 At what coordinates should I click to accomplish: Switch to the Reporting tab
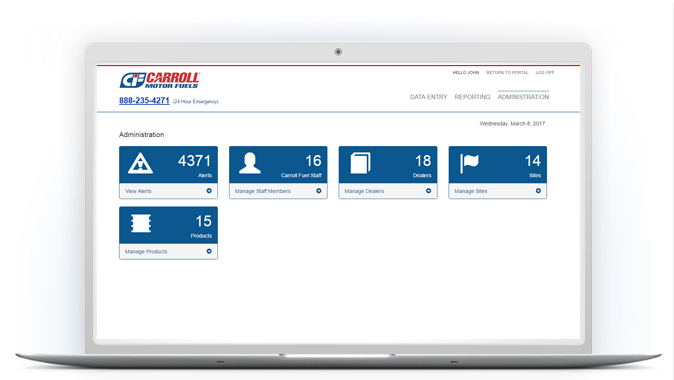pyautogui.click(x=472, y=97)
